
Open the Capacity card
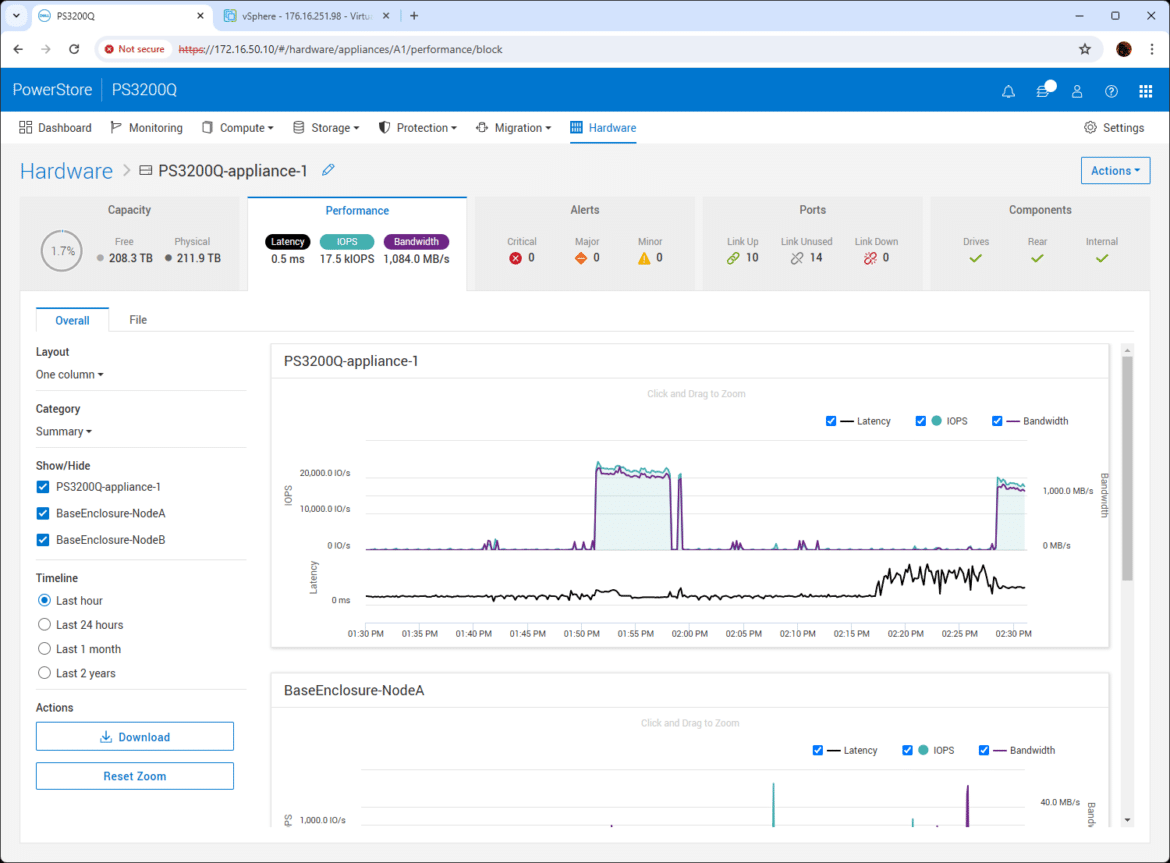click(129, 243)
